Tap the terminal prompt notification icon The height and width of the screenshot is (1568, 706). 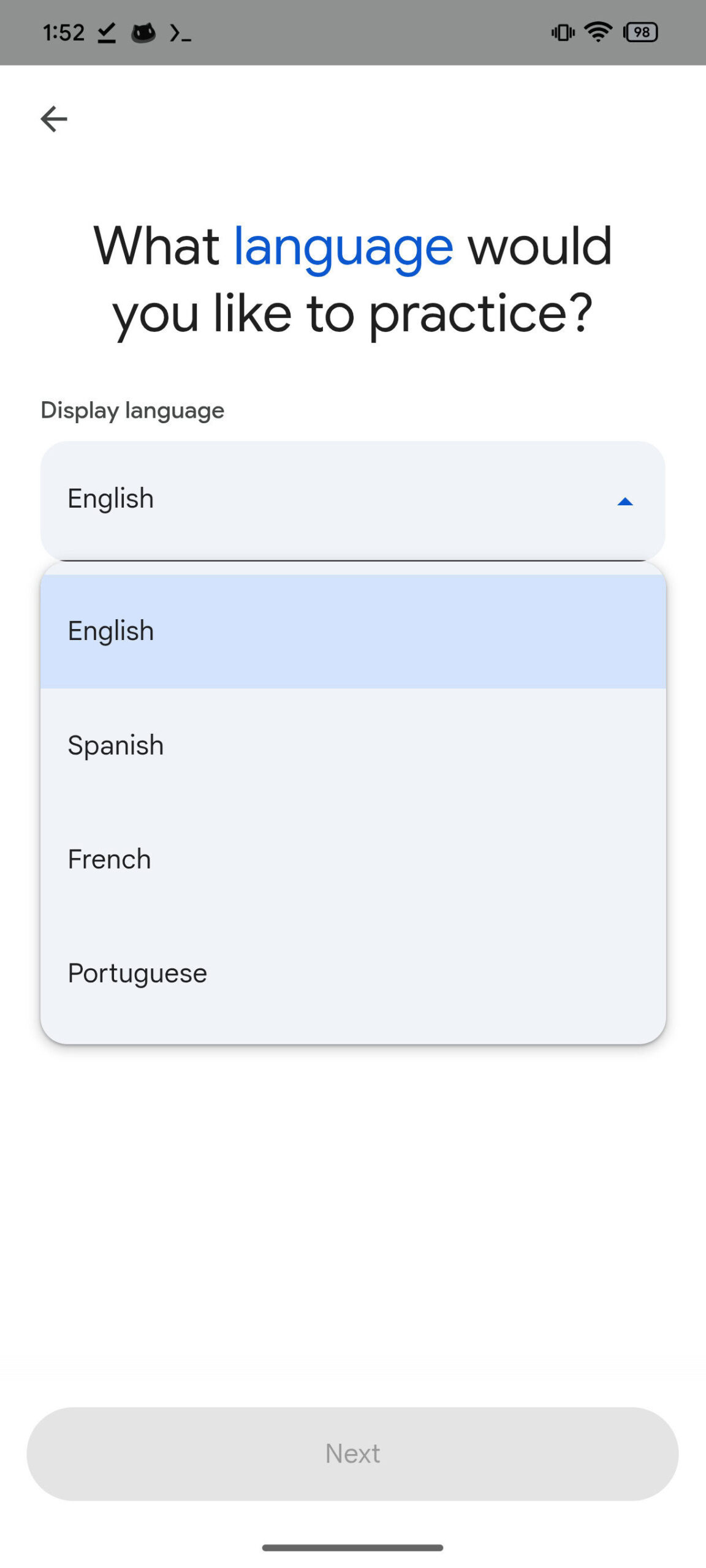[180, 33]
